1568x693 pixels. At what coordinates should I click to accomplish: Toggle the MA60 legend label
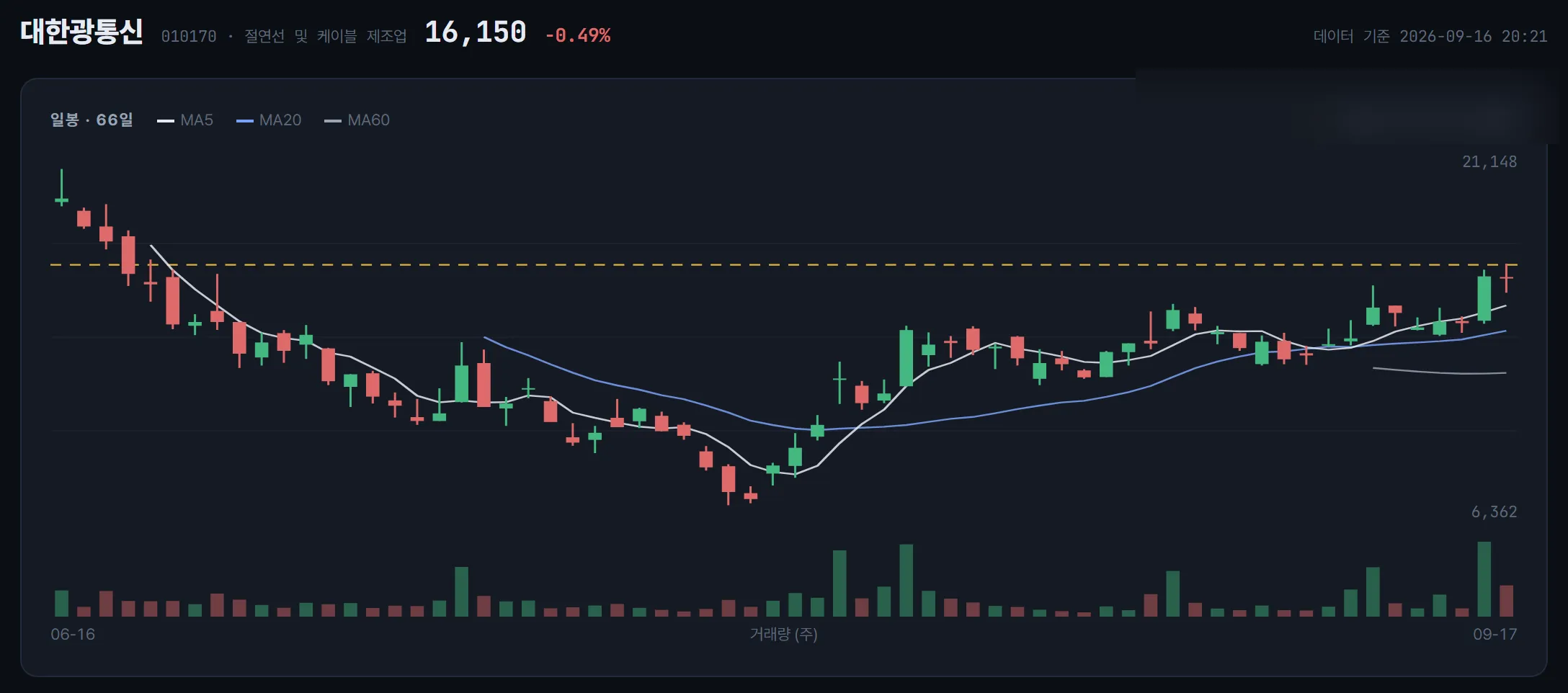pos(368,120)
